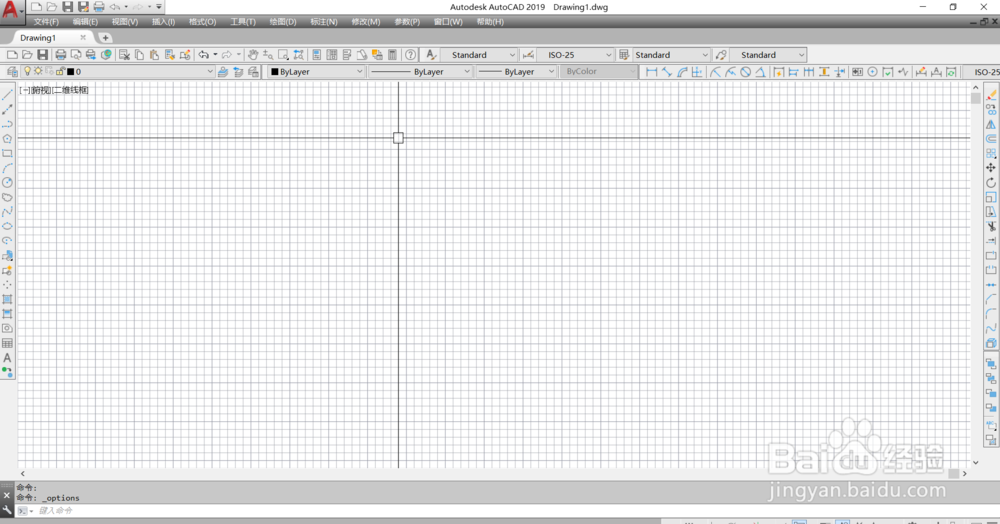
Task: Click the Angular dimension icon
Action: (x=760, y=72)
